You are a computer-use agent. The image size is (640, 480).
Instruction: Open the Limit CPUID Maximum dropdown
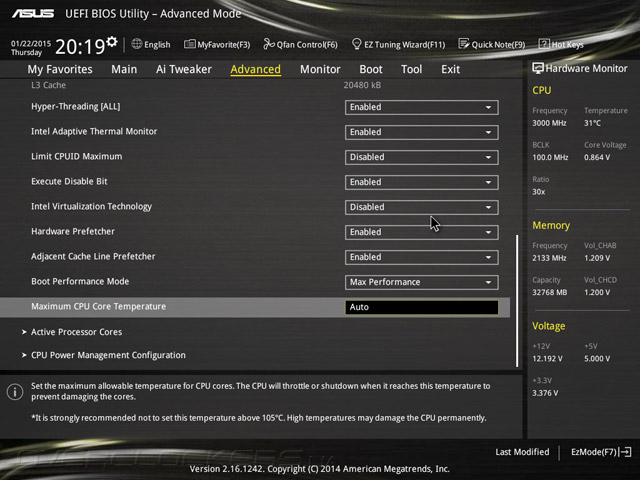pos(421,157)
